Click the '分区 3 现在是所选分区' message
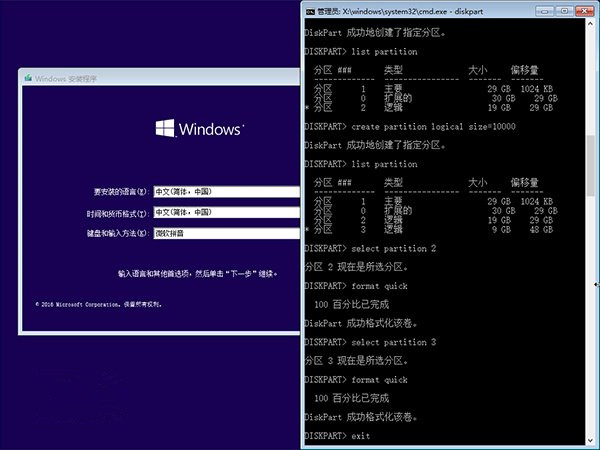This screenshot has height=450, width=600. click(x=356, y=361)
